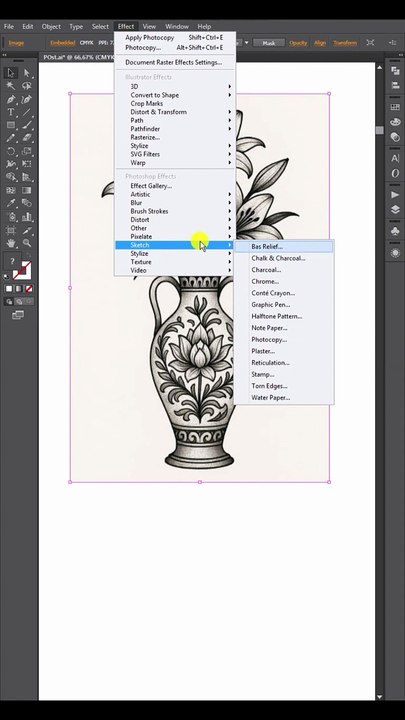Open the Actions panel play icon
This screenshot has height=720, width=405.
(x=395, y=195)
